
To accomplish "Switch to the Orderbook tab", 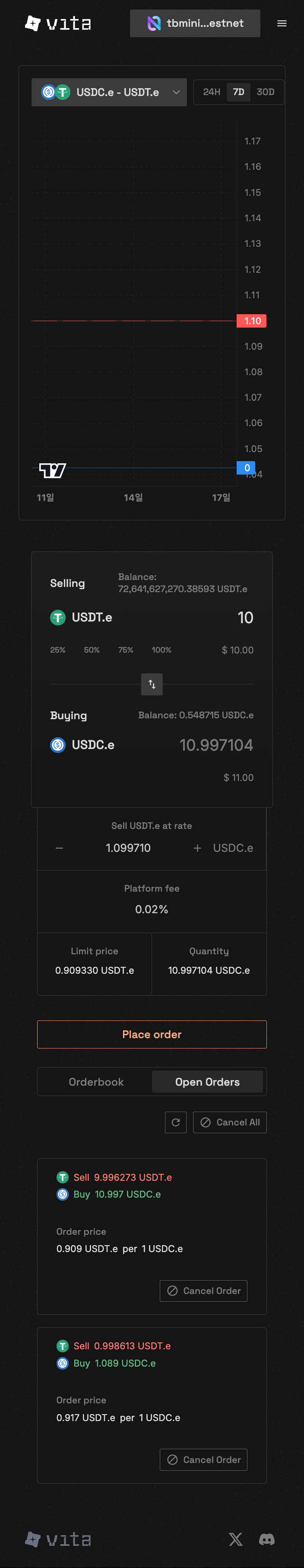I will 96,1082.
